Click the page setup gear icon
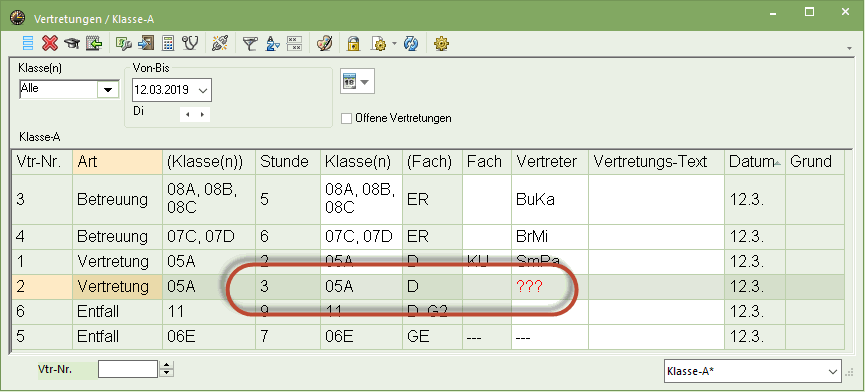 (x=380, y=44)
